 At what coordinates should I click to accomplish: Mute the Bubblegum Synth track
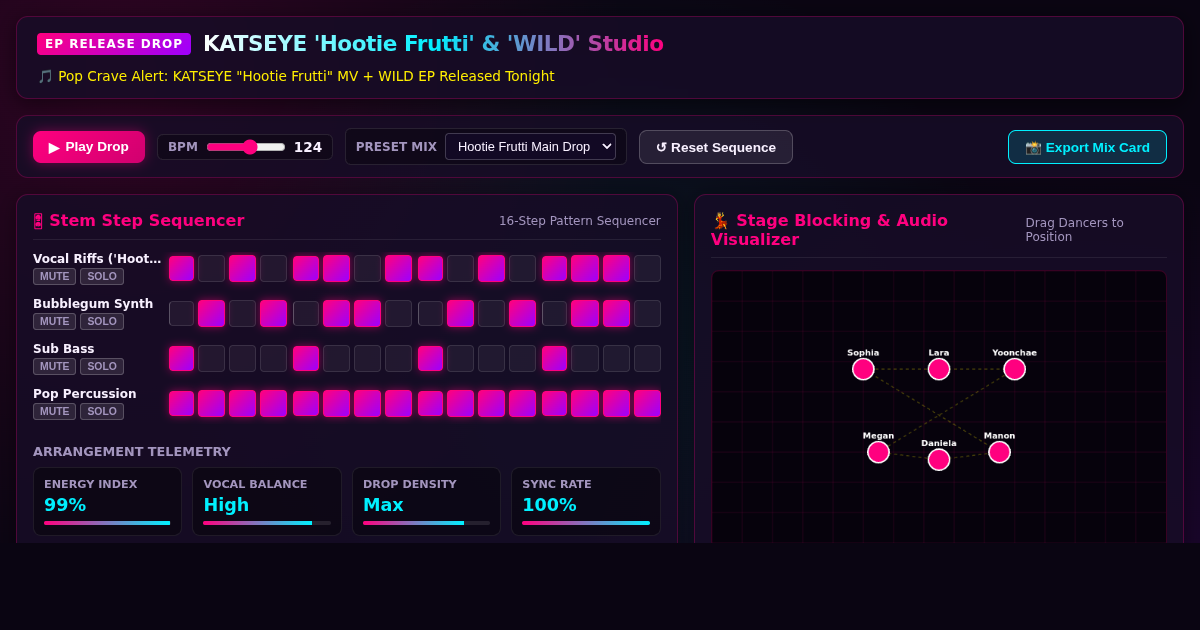pos(54,321)
